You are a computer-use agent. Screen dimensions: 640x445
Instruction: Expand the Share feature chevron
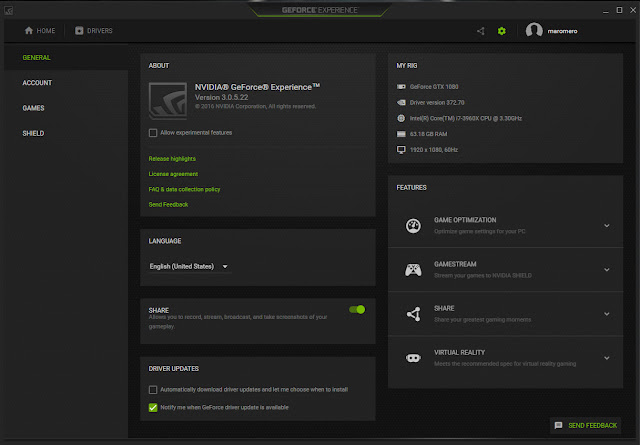(607, 314)
